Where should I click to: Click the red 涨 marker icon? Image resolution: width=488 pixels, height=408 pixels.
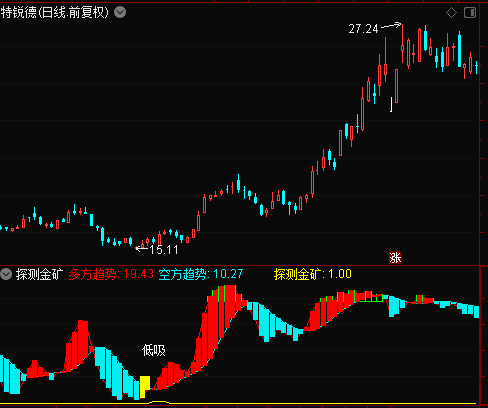click(x=395, y=258)
